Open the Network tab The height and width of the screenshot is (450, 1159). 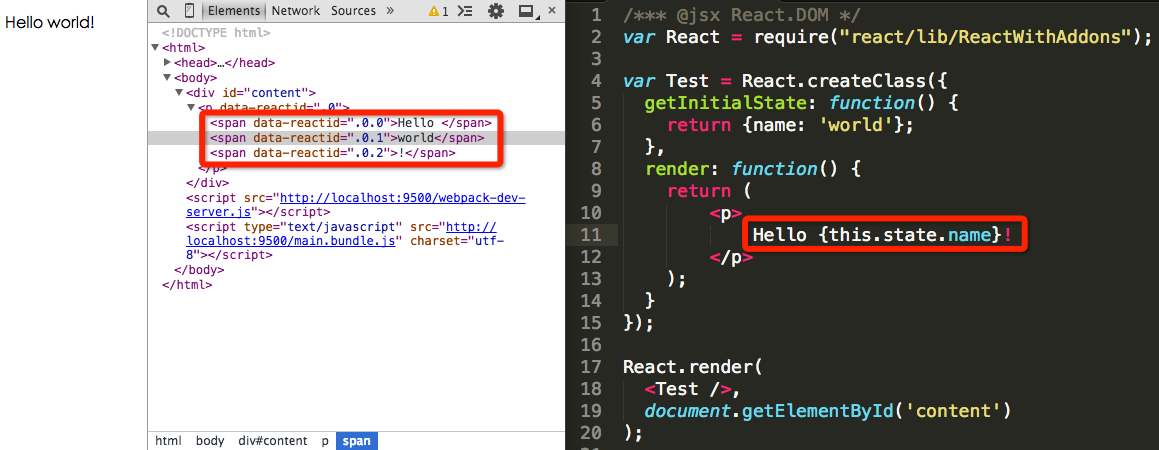[296, 11]
